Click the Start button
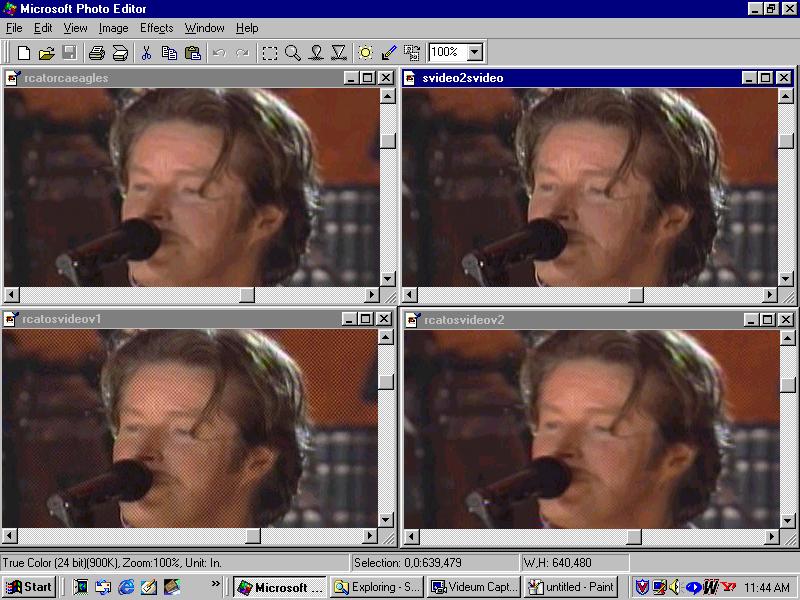Screen dimensions: 800x600 point(27,587)
